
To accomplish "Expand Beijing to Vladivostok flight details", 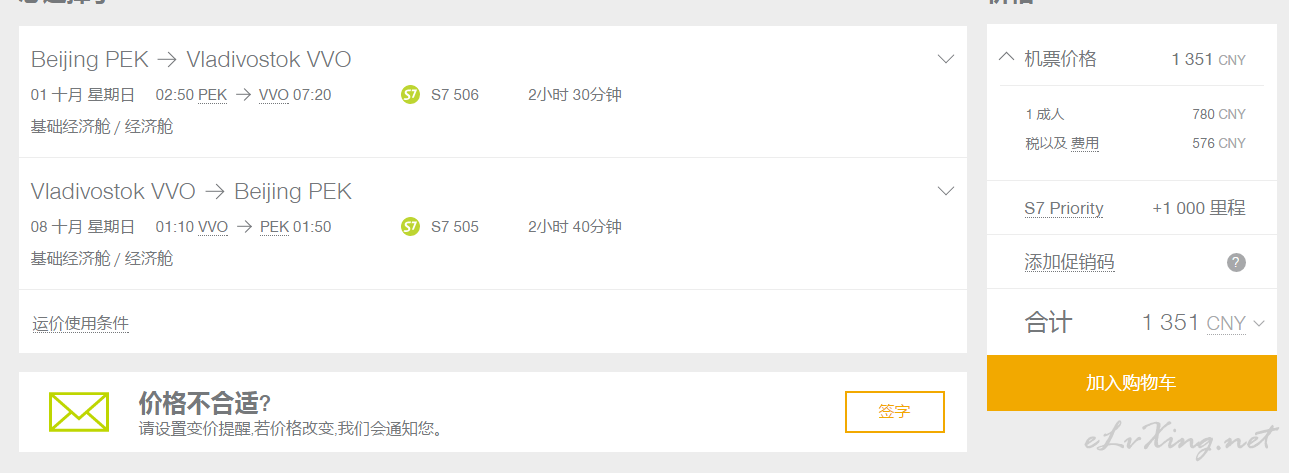I will tap(946, 59).
